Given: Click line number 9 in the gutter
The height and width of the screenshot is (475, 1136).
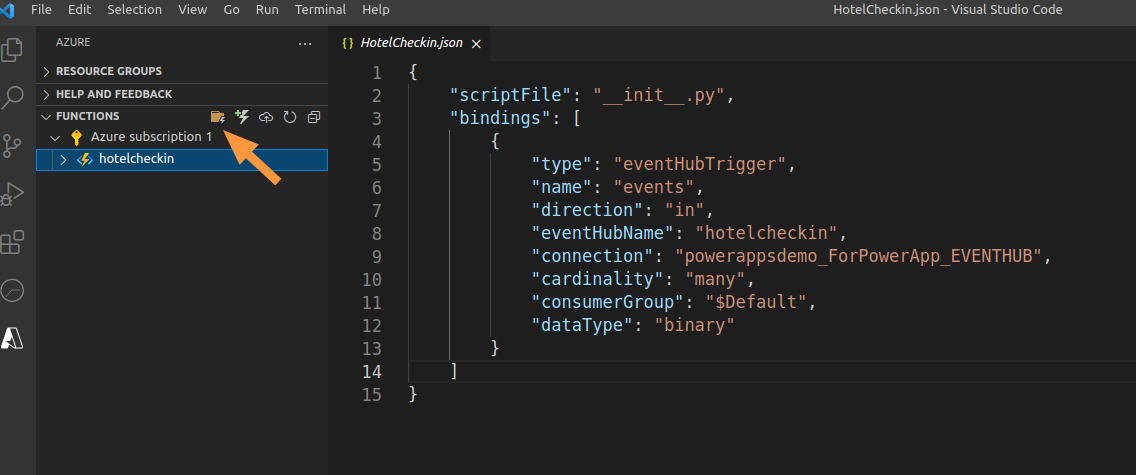Looking at the screenshot, I should pos(375,256).
